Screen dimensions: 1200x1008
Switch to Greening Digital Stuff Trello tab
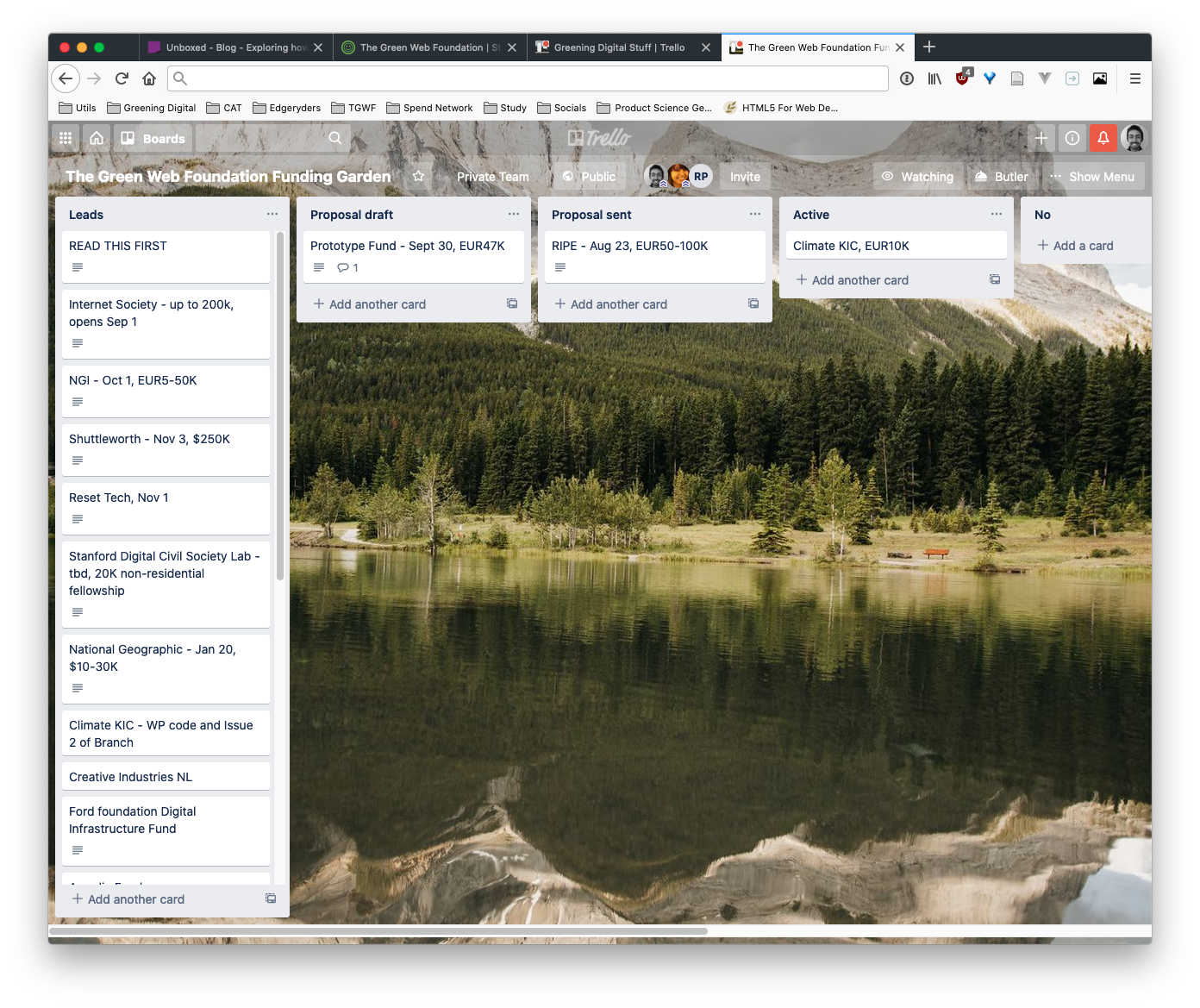coord(622,47)
